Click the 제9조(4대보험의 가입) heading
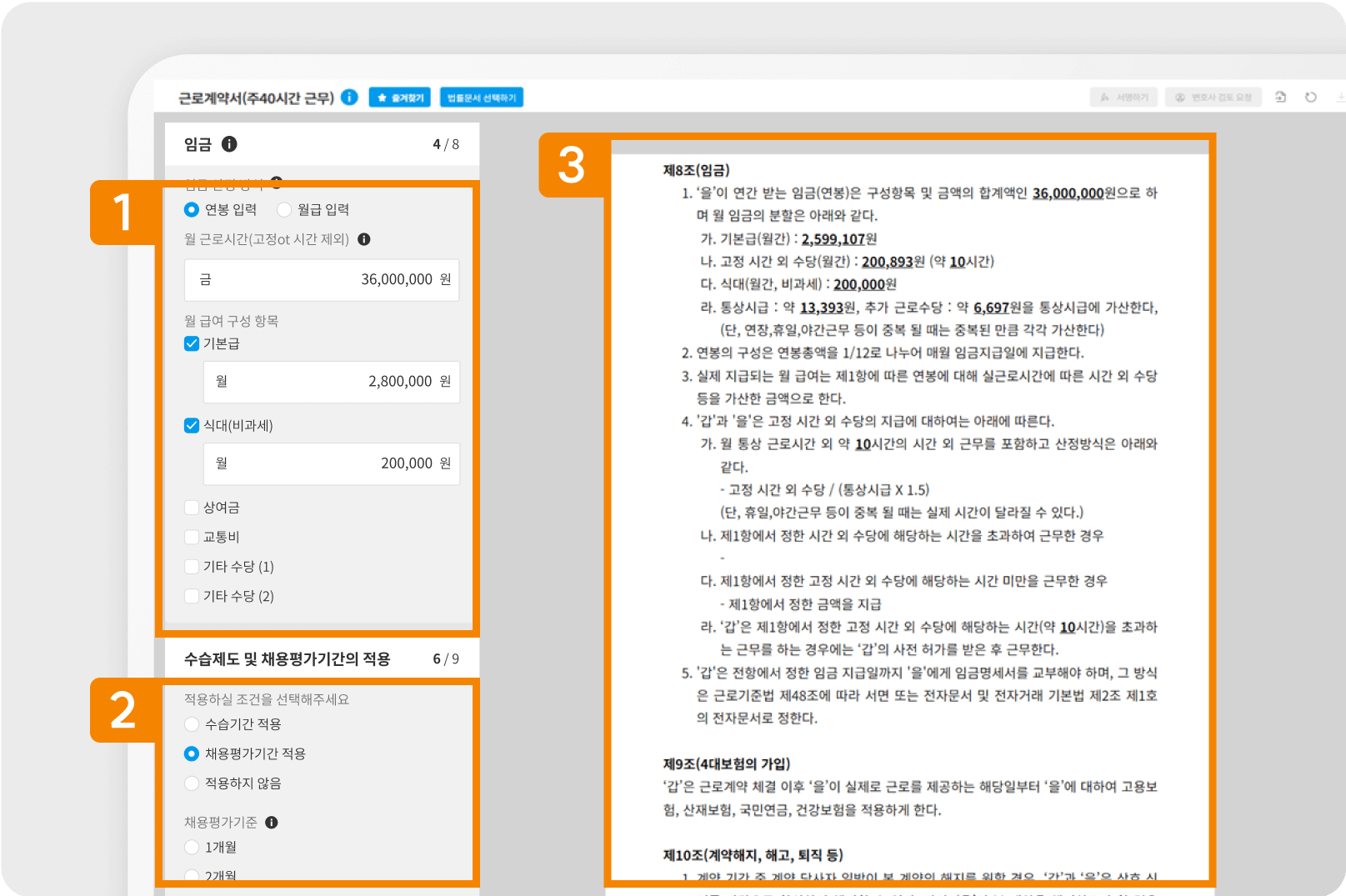Screen dimensions: 1346x896 (726, 764)
